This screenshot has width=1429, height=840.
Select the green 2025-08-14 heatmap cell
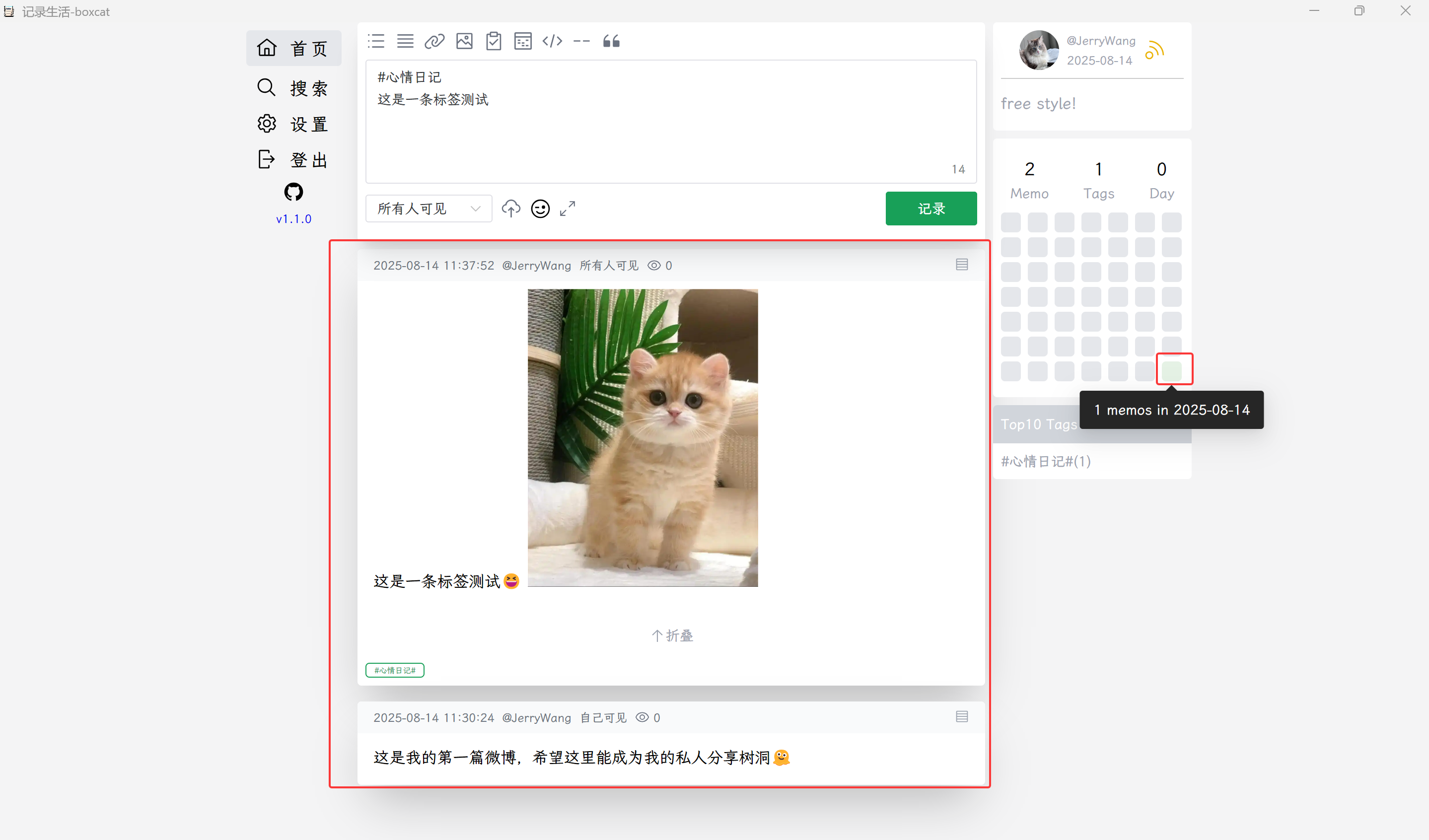[x=1172, y=371]
